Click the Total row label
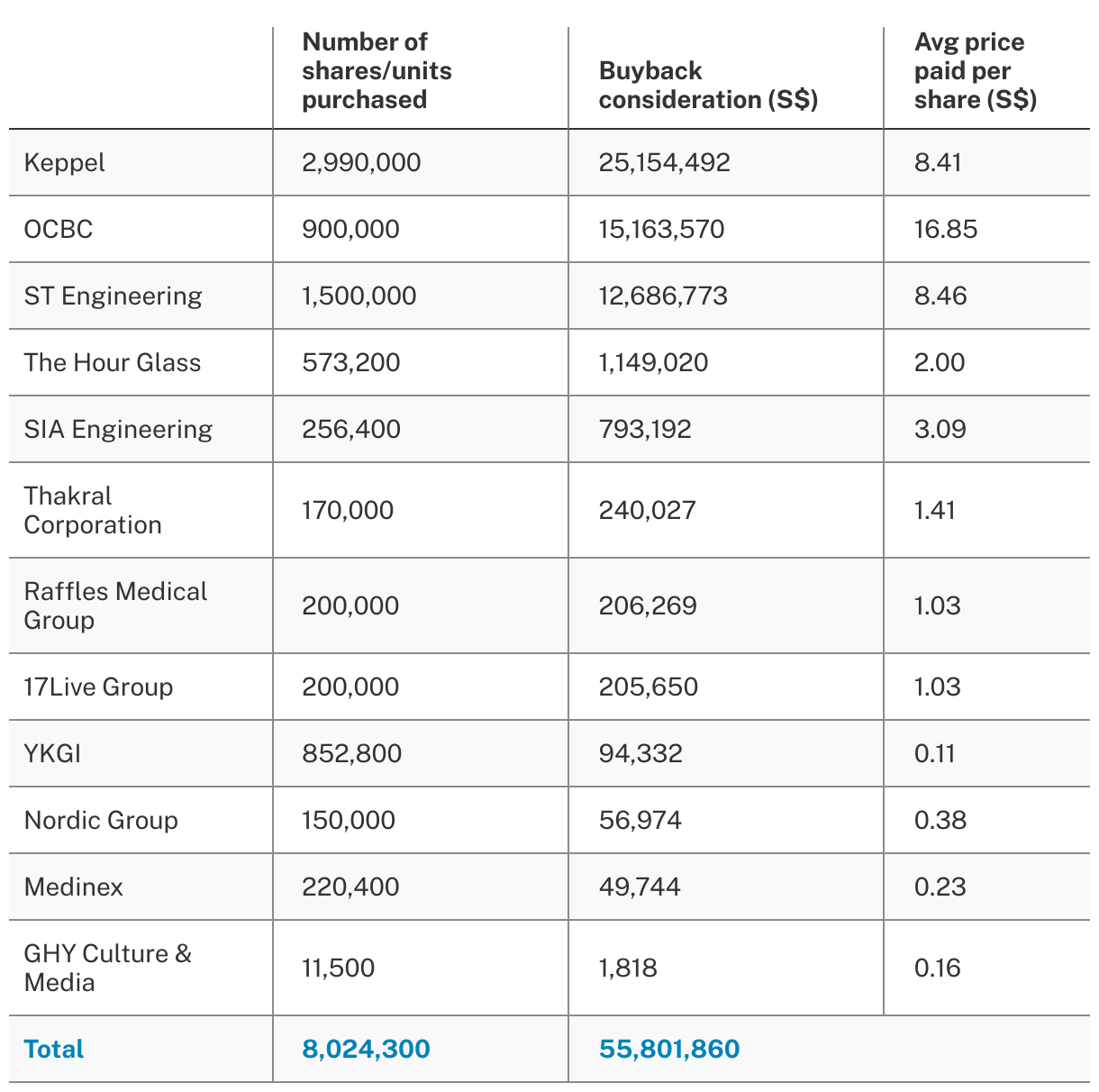 click(54, 1050)
